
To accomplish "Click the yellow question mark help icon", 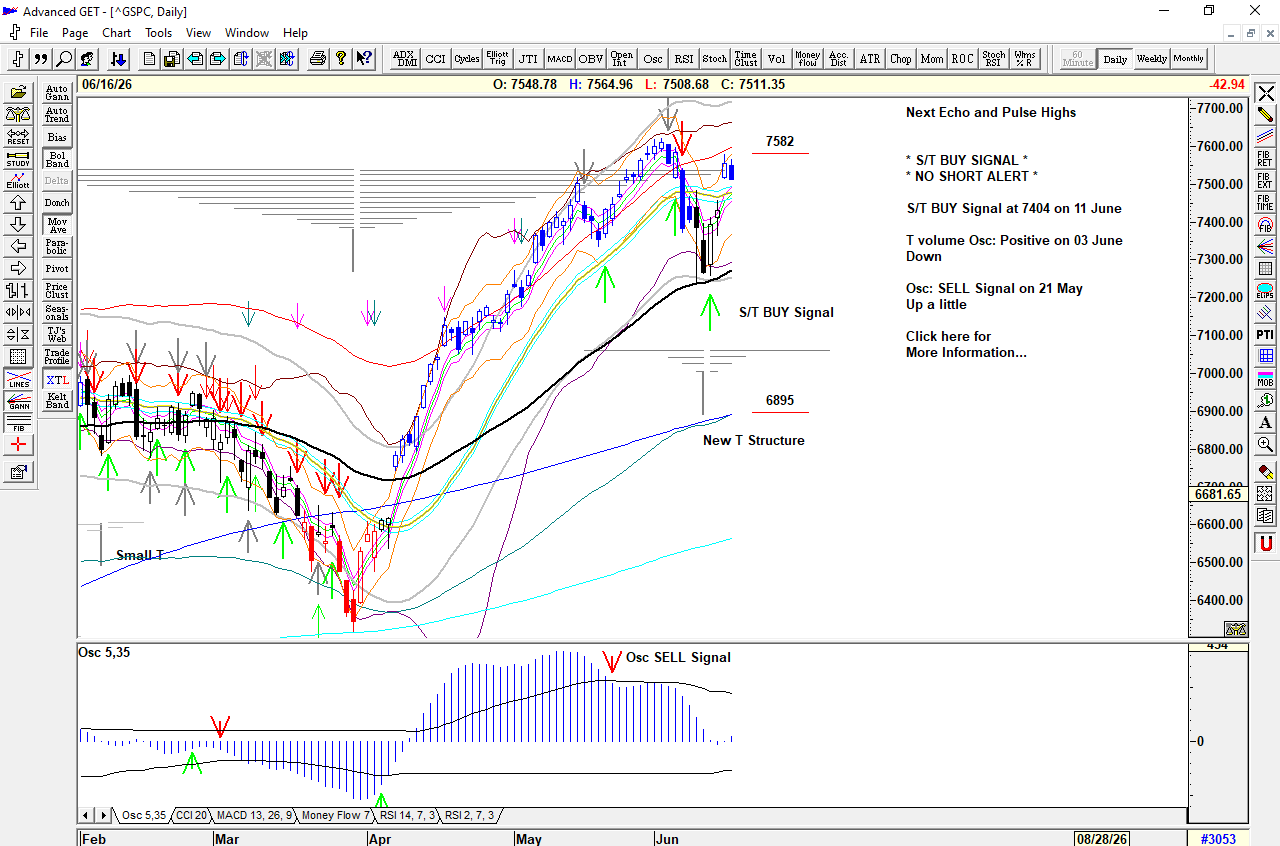I will tap(341, 59).
